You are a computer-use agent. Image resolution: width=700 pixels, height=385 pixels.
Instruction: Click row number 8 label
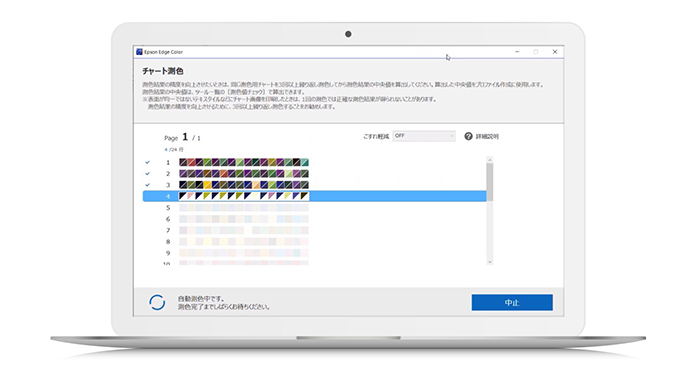[x=168, y=242]
